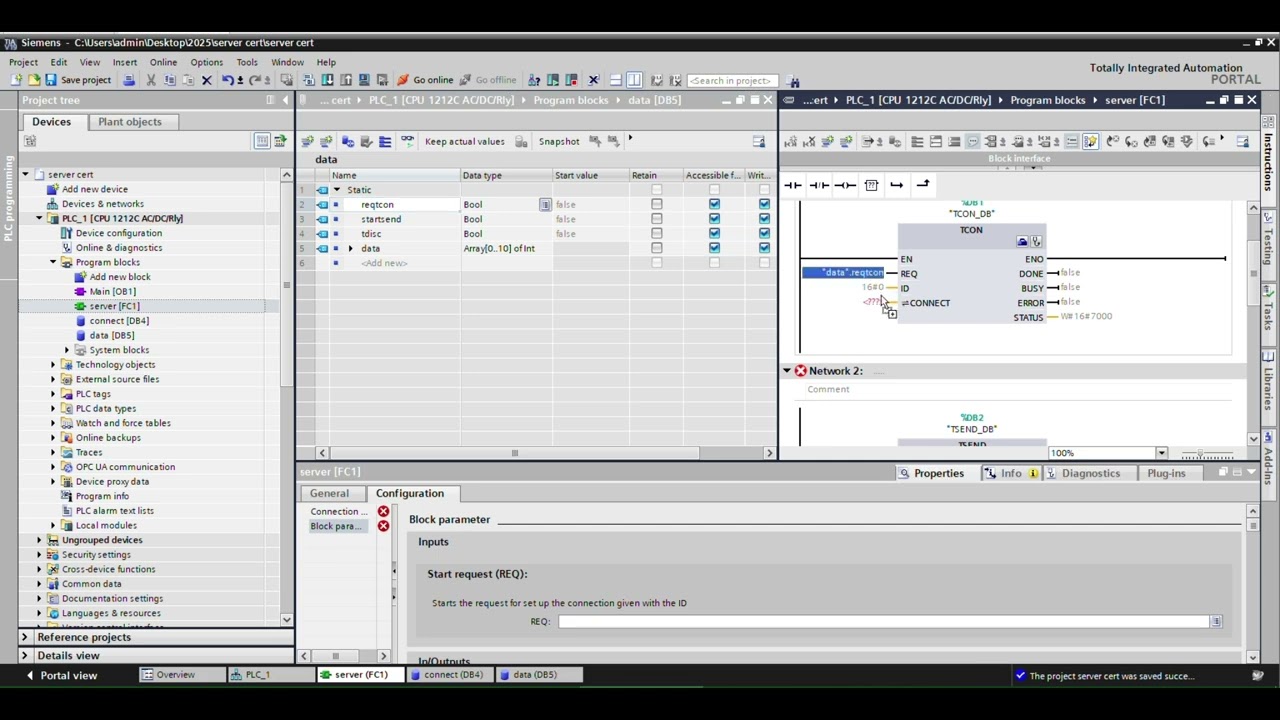The image size is (1280, 720).
Task: Open the Portal view
Action: 60,675
